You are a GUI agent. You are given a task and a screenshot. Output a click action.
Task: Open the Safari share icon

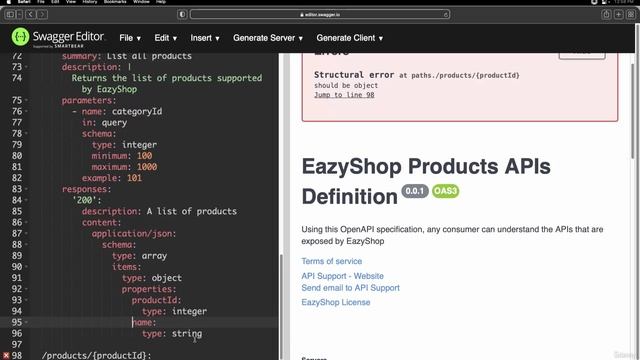pos(606,15)
